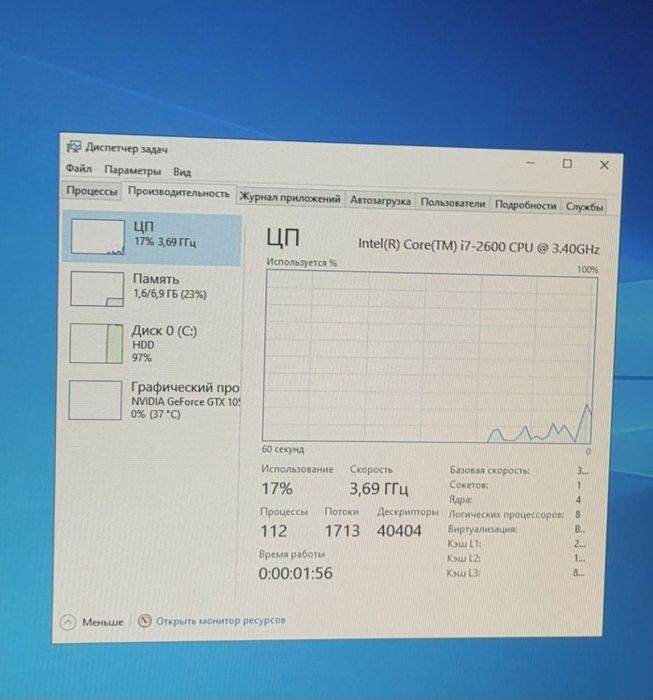Viewport: 653px width, 700px height.
Task: Click the resource monitor icon
Action: tap(144, 621)
